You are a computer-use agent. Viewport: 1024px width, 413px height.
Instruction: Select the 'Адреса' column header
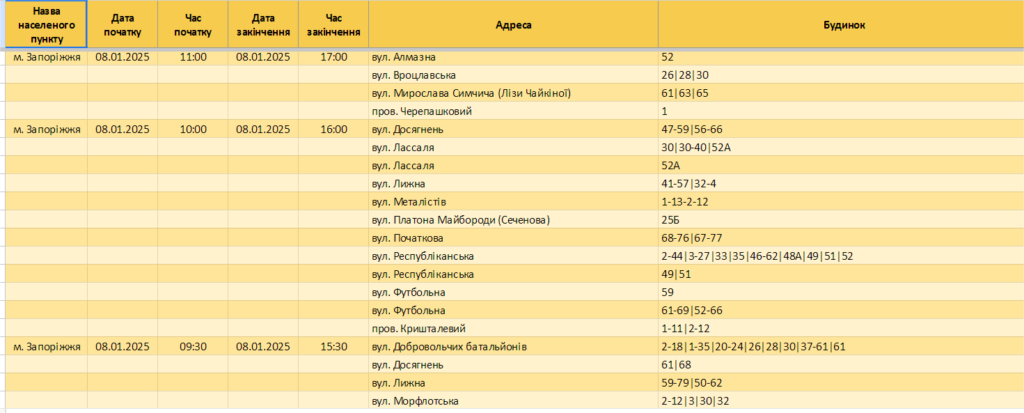(513, 24)
